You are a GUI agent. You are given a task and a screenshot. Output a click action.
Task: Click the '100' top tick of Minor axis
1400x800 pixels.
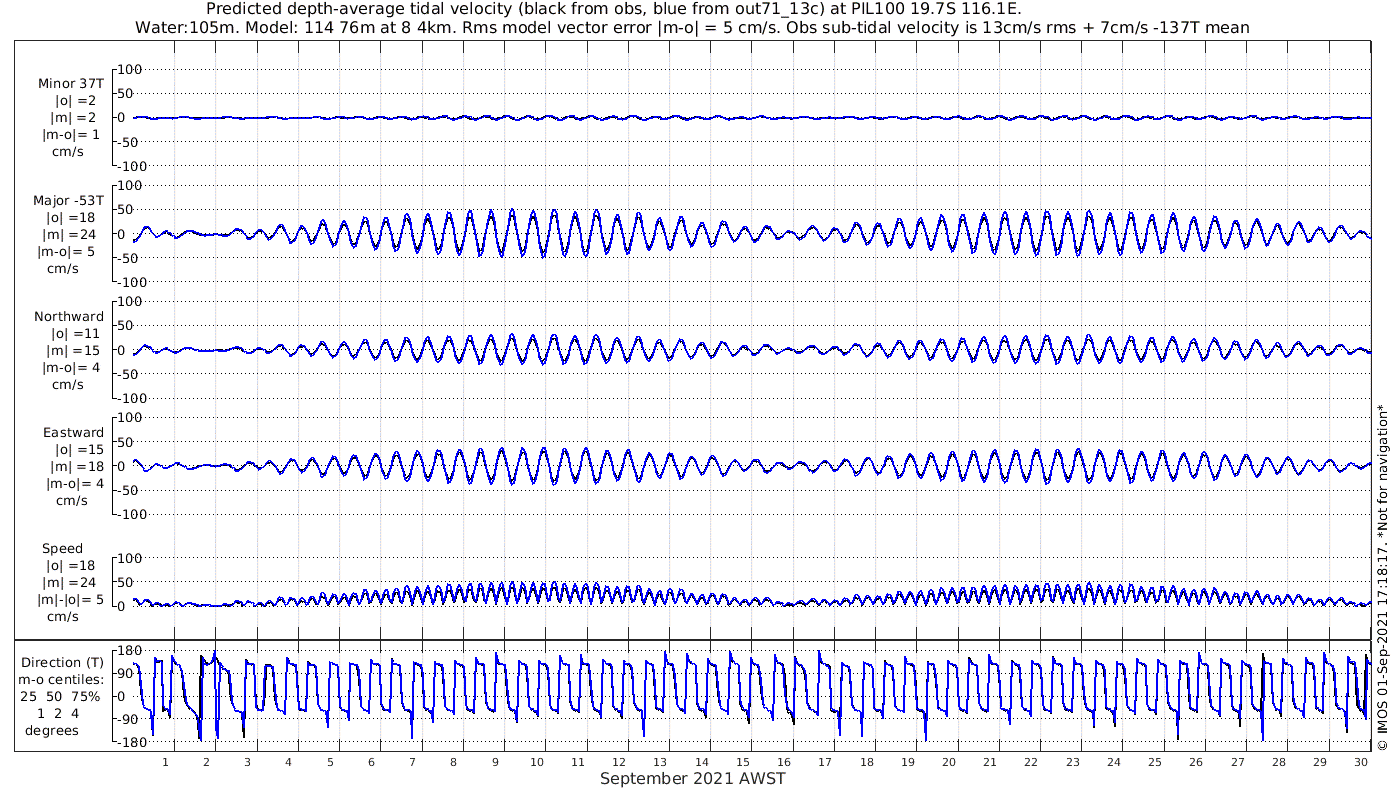click(130, 69)
